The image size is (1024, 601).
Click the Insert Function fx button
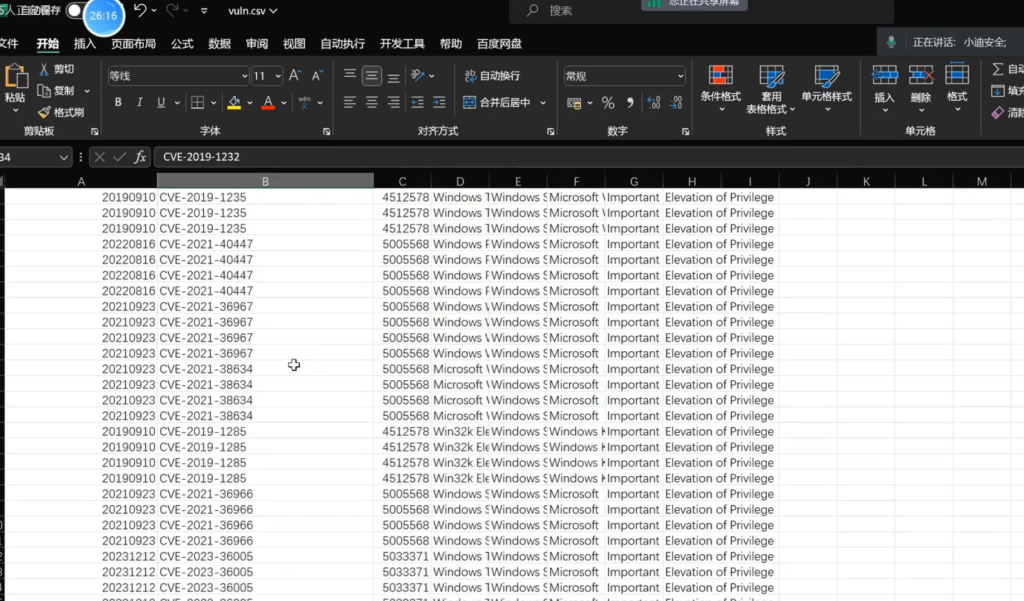140,157
